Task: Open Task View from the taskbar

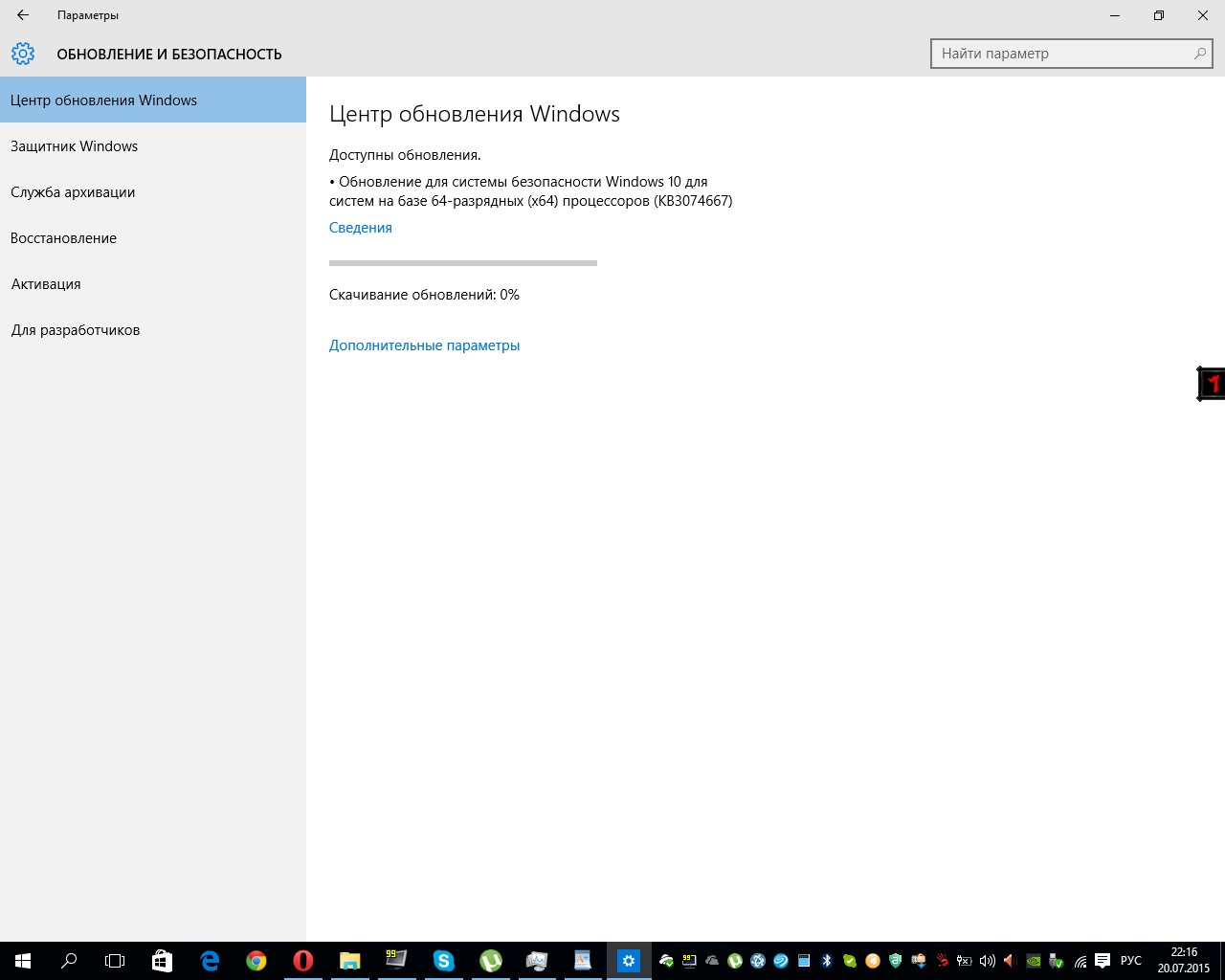Action: pyautogui.click(x=115, y=961)
